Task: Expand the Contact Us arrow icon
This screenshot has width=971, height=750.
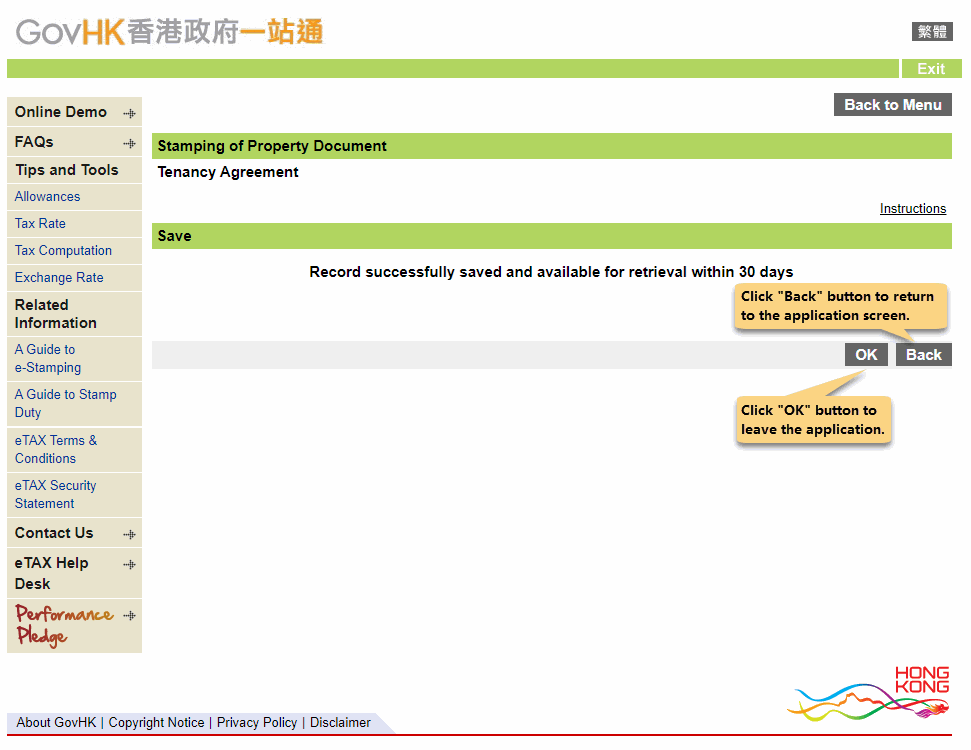Action: click(x=129, y=534)
